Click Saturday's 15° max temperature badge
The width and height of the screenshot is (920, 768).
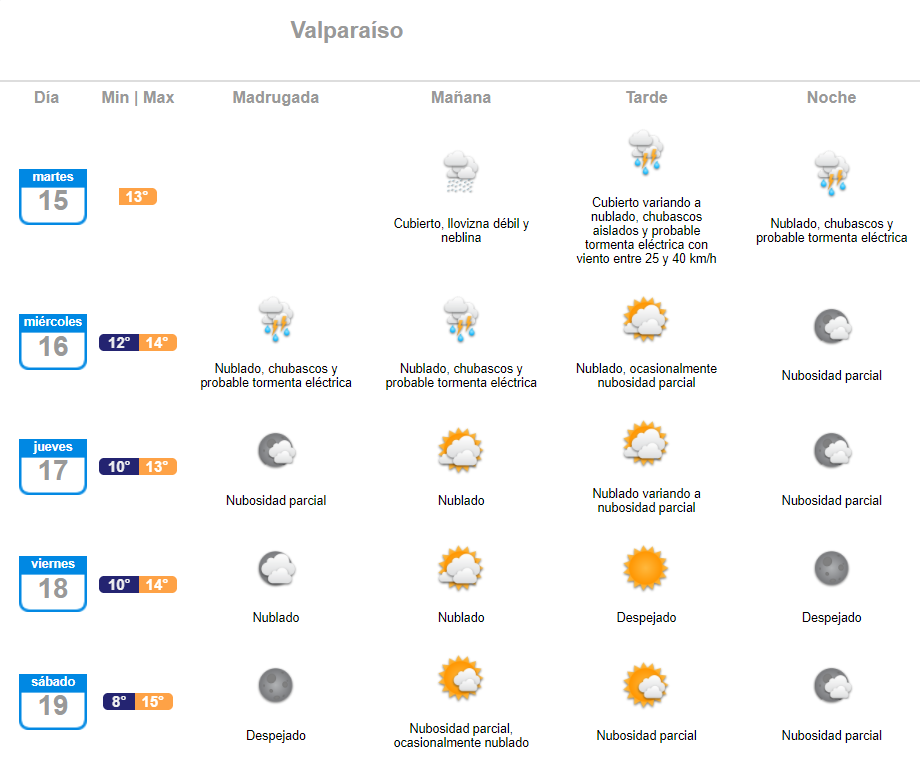[x=154, y=702]
